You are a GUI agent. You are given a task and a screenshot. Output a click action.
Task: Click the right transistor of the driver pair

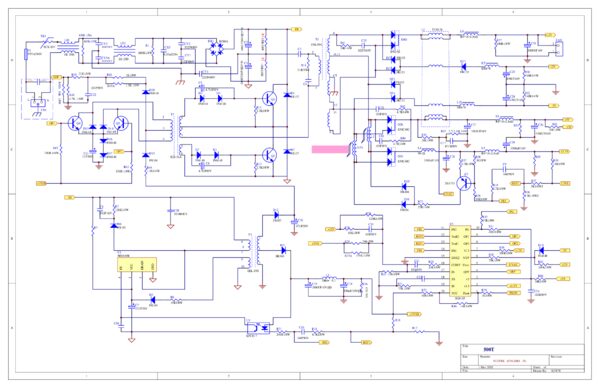click(122, 123)
